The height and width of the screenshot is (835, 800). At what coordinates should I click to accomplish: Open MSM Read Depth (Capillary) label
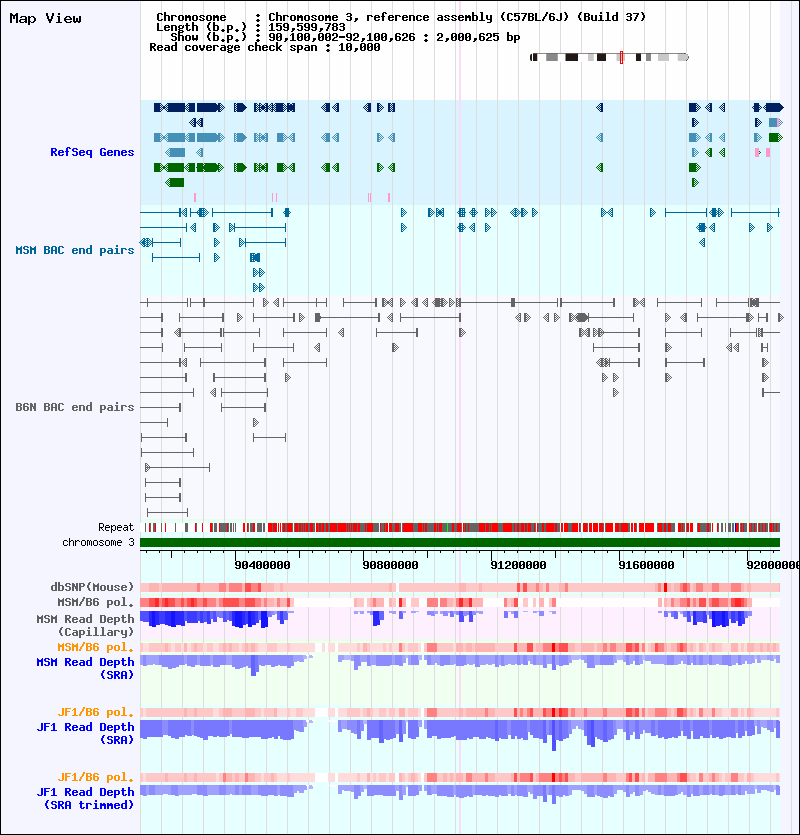point(85,625)
